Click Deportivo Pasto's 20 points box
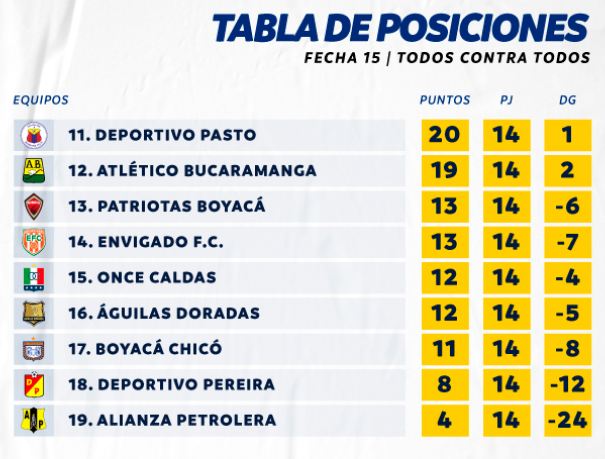605x459 pixels. click(444, 135)
